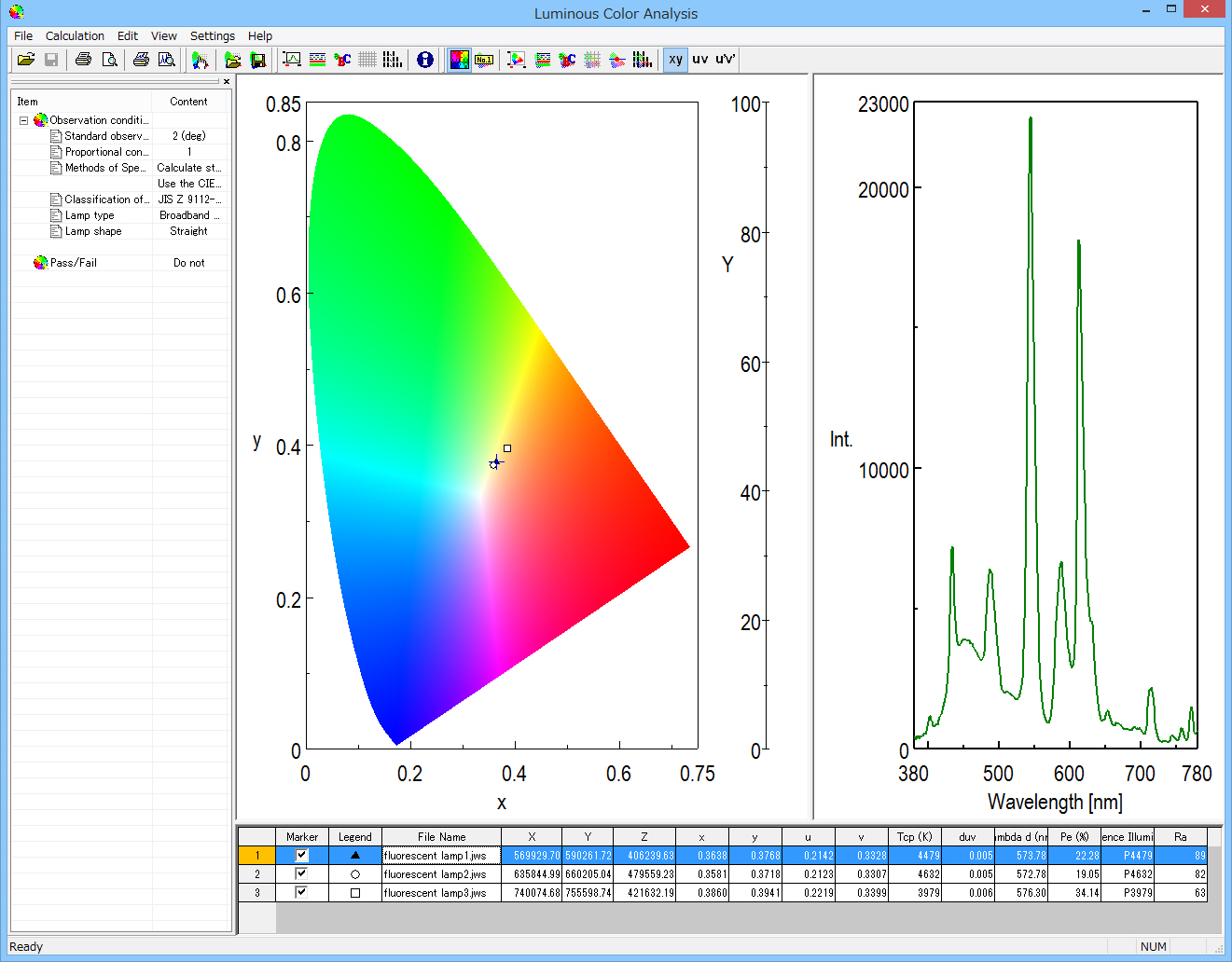Image resolution: width=1232 pixels, height=962 pixels.
Task: Select the fluorescent lamp2.jws table row
Action: tap(441, 873)
